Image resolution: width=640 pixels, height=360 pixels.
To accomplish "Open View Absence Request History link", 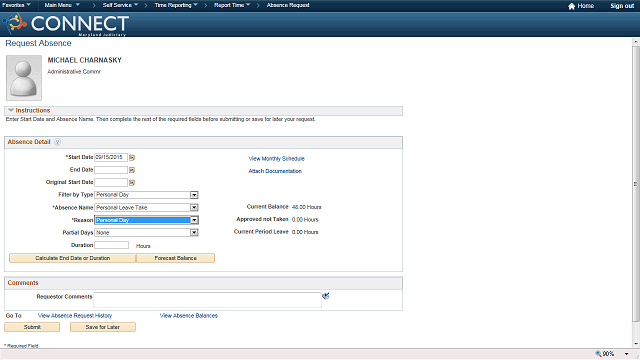I will click(75, 316).
